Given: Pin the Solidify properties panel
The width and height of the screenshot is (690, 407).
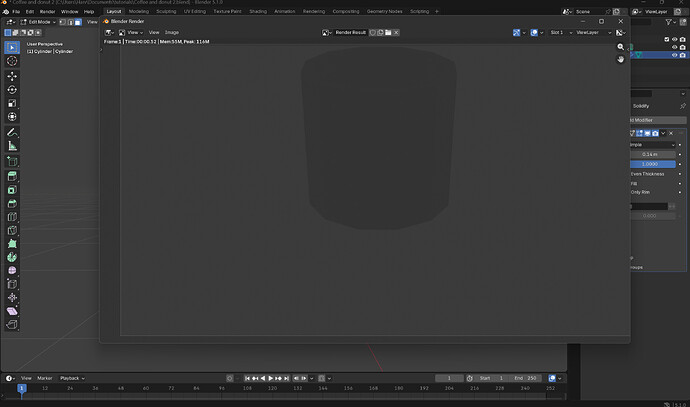Looking at the screenshot, I should 683,106.
